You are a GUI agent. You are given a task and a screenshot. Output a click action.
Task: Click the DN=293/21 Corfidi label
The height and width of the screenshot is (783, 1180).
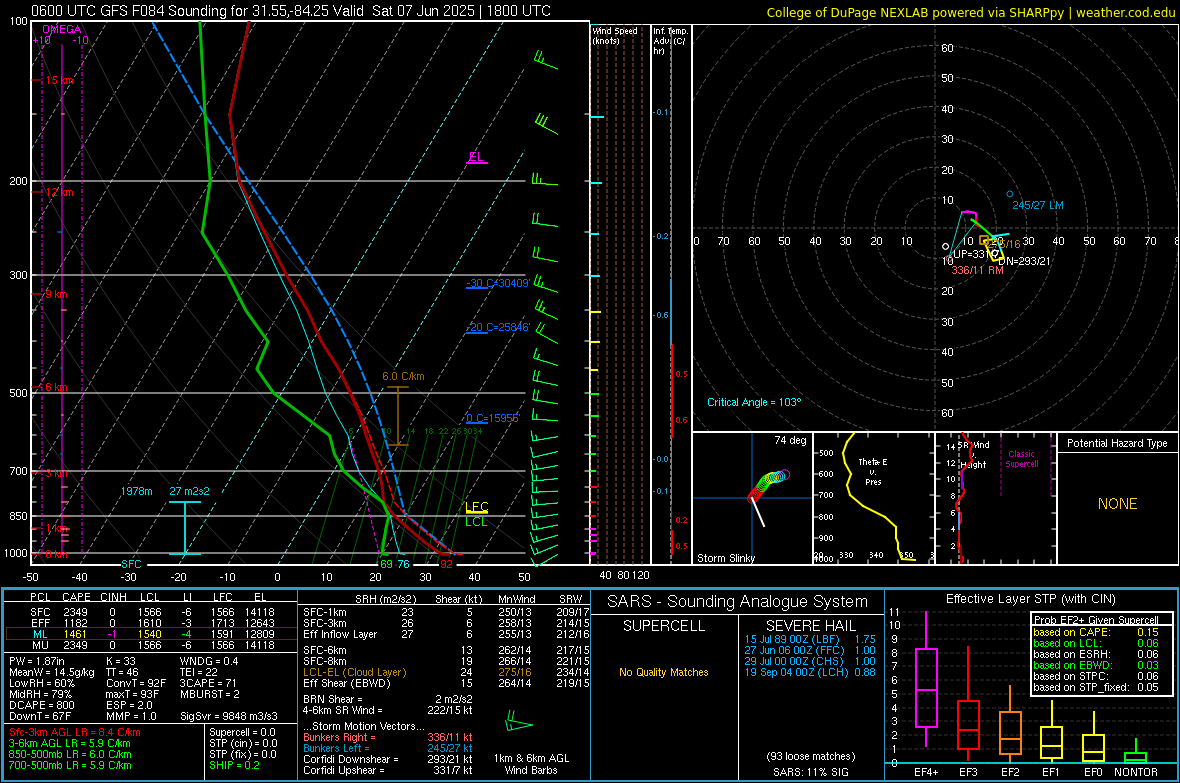coord(1024,261)
